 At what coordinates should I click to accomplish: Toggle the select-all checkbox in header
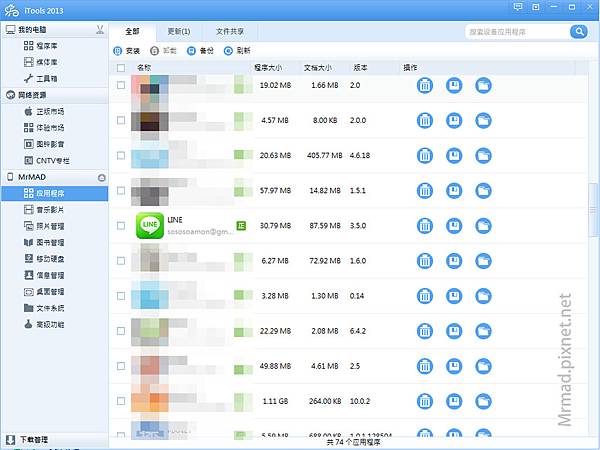(121, 68)
